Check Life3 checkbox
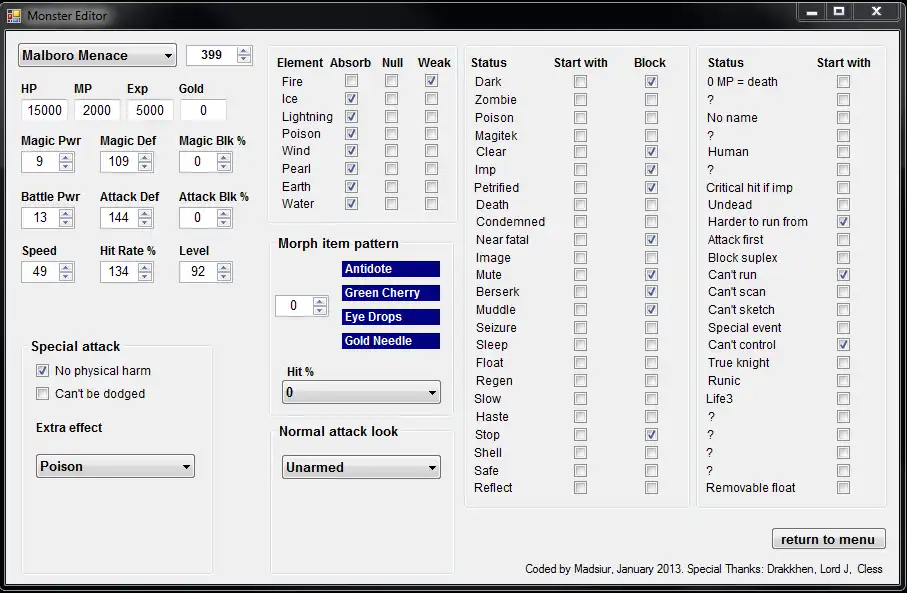Image resolution: width=907 pixels, height=593 pixels. [x=843, y=399]
